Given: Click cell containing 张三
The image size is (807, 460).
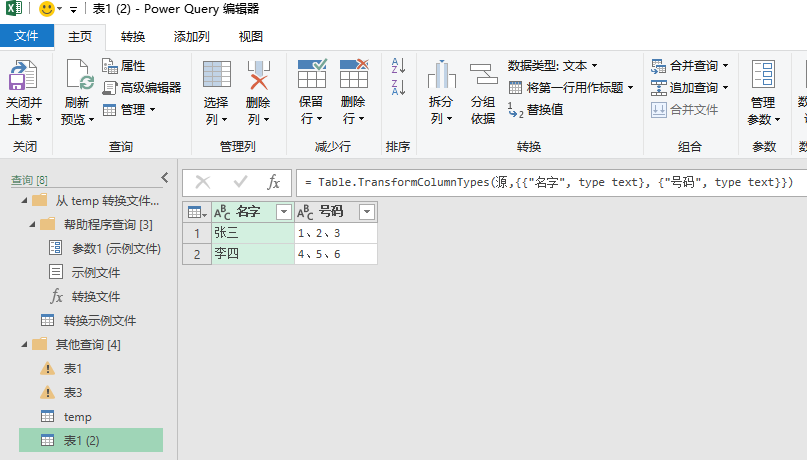Looking at the screenshot, I should coord(253,233).
